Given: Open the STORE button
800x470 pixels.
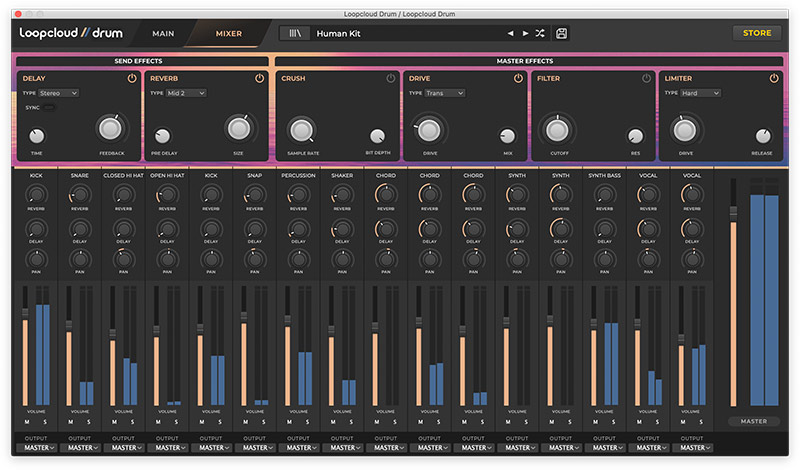Looking at the screenshot, I should click(x=757, y=33).
